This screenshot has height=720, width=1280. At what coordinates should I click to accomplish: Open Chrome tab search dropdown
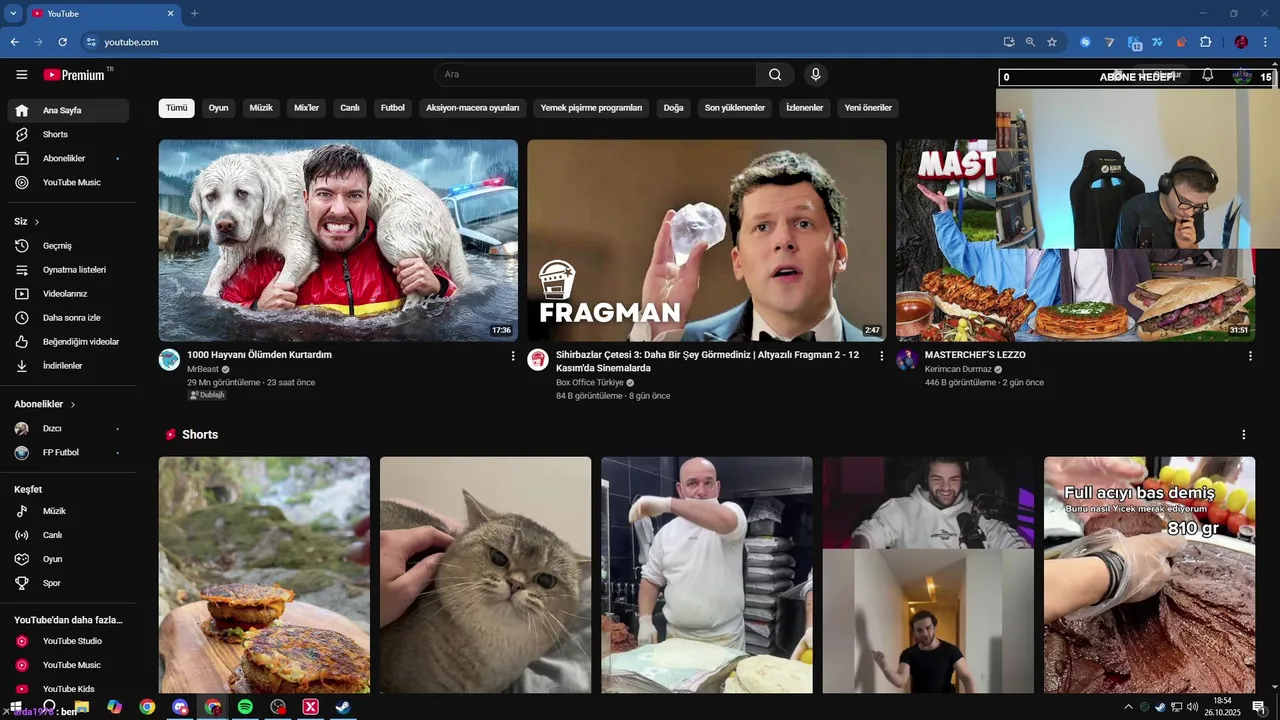click(13, 13)
